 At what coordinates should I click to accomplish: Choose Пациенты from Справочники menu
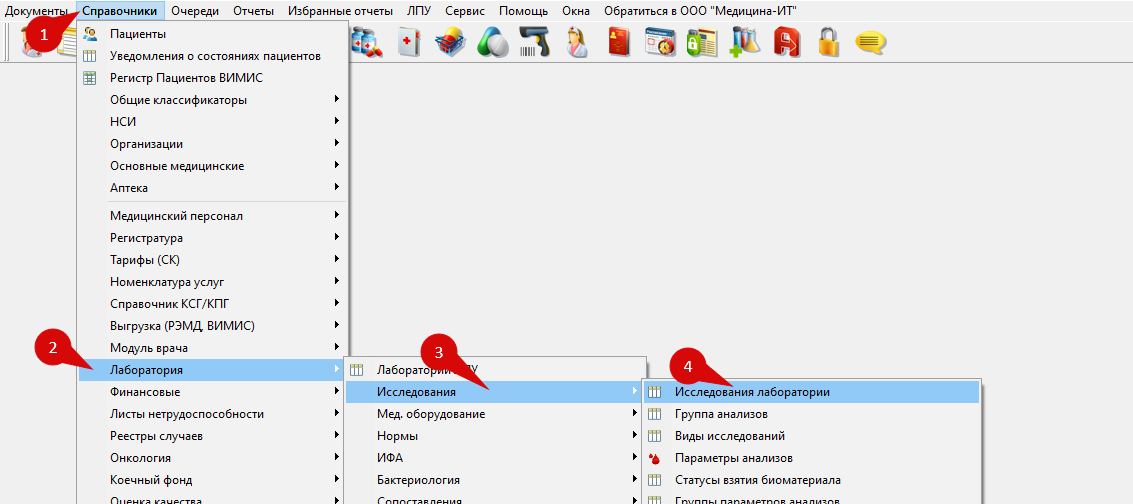tap(138, 34)
